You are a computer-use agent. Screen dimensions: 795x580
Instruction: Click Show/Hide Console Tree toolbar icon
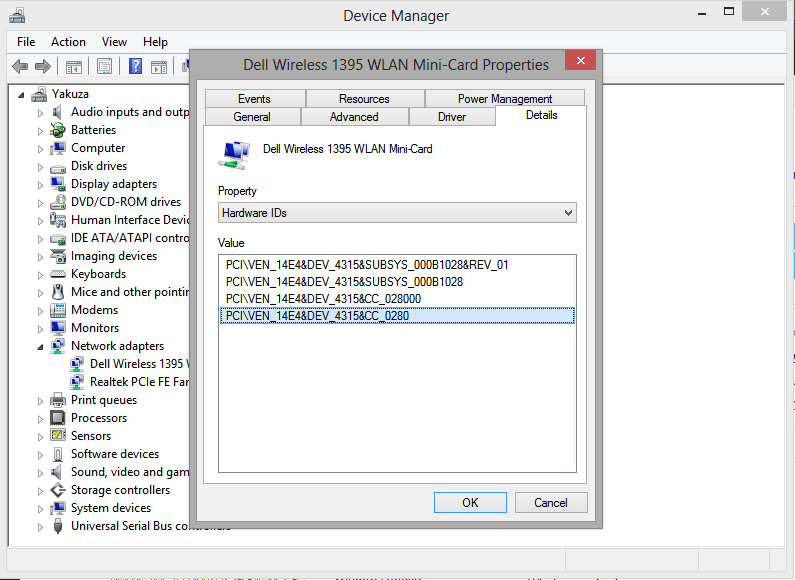click(x=74, y=66)
